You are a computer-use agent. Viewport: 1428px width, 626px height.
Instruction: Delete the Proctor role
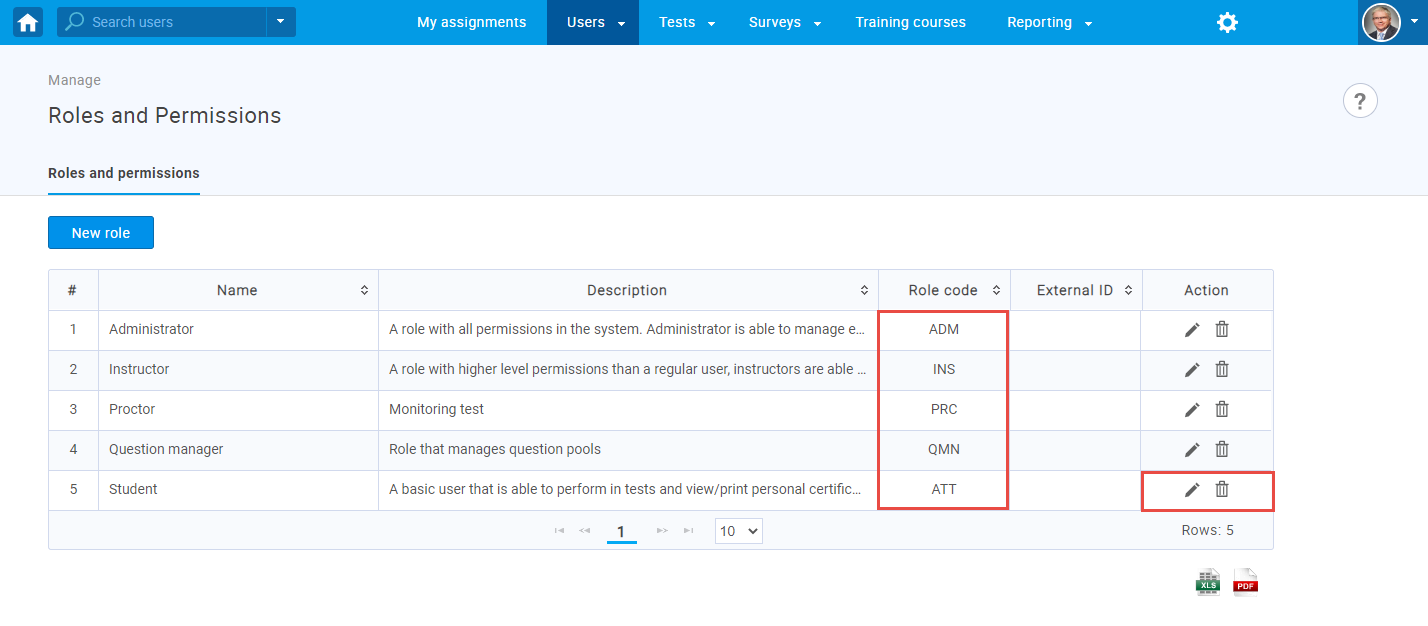click(x=1222, y=409)
